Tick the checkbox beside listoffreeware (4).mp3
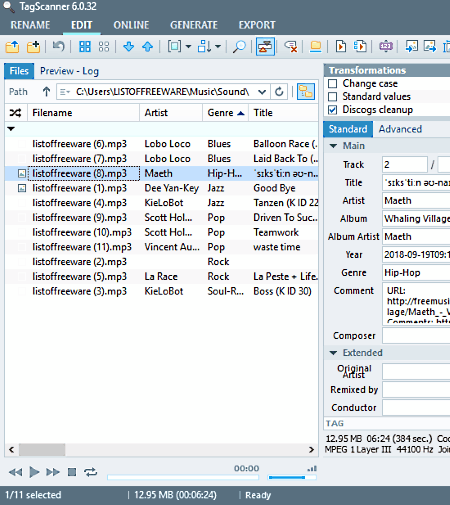This screenshot has height=505, width=450. tap(22, 203)
